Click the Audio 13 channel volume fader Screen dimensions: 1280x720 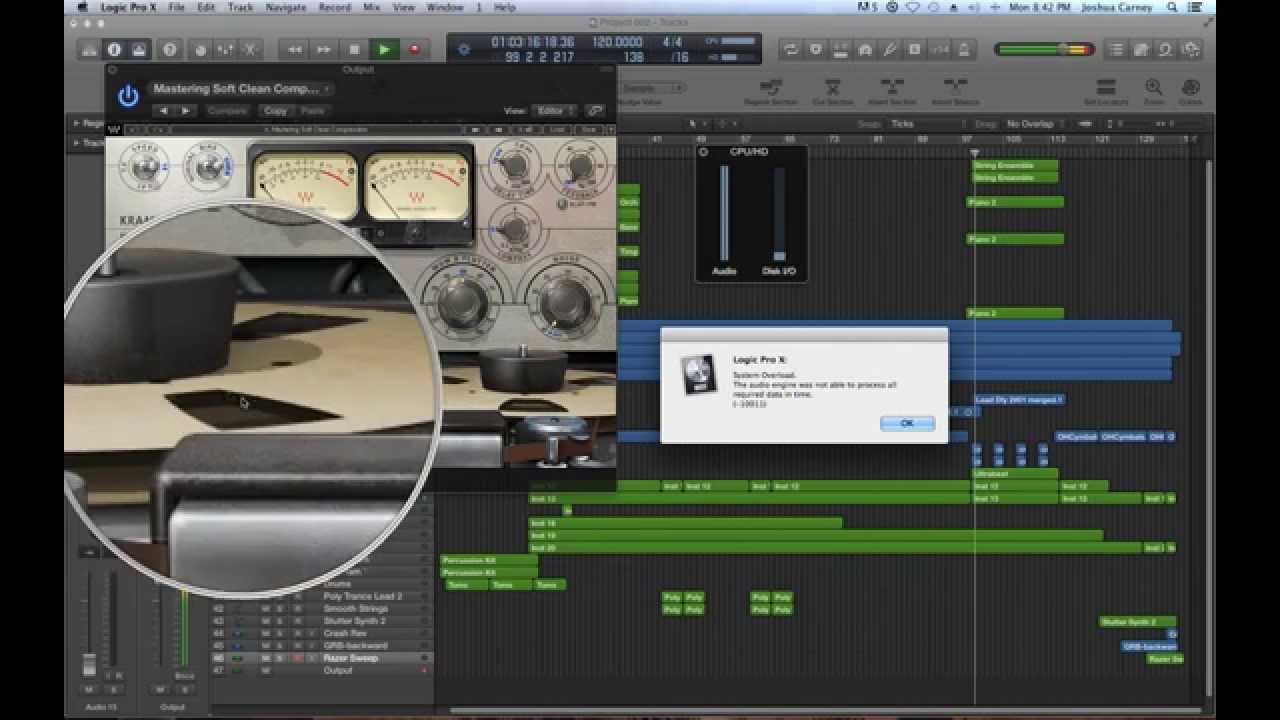point(90,664)
